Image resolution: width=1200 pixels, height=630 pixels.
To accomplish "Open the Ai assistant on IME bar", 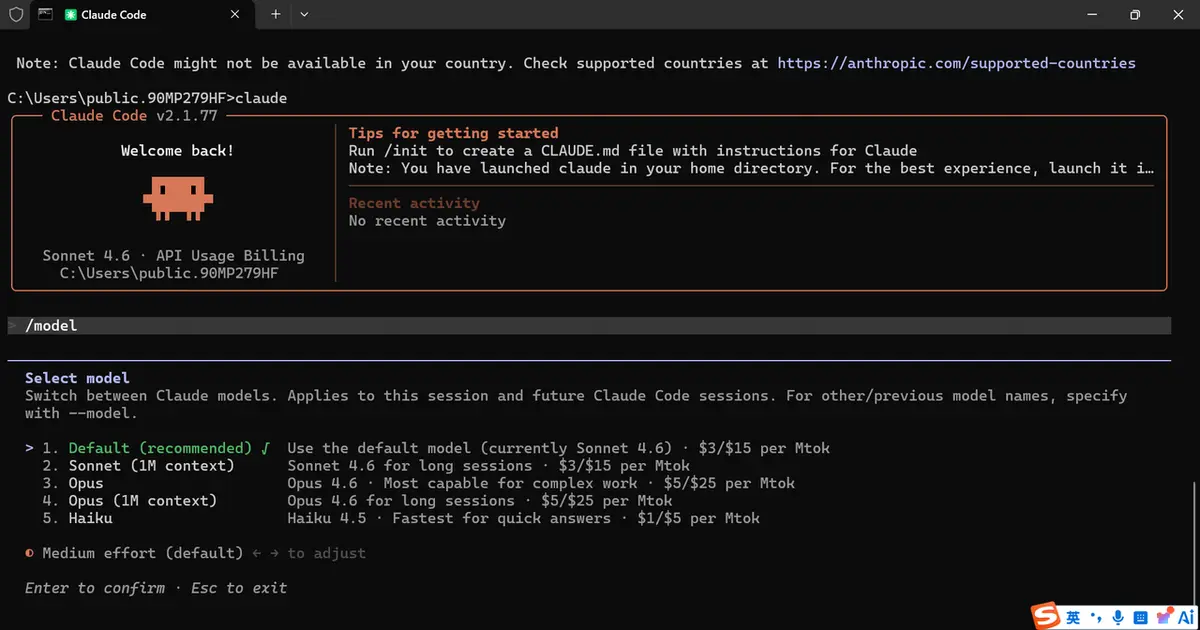I will click(x=1185, y=618).
